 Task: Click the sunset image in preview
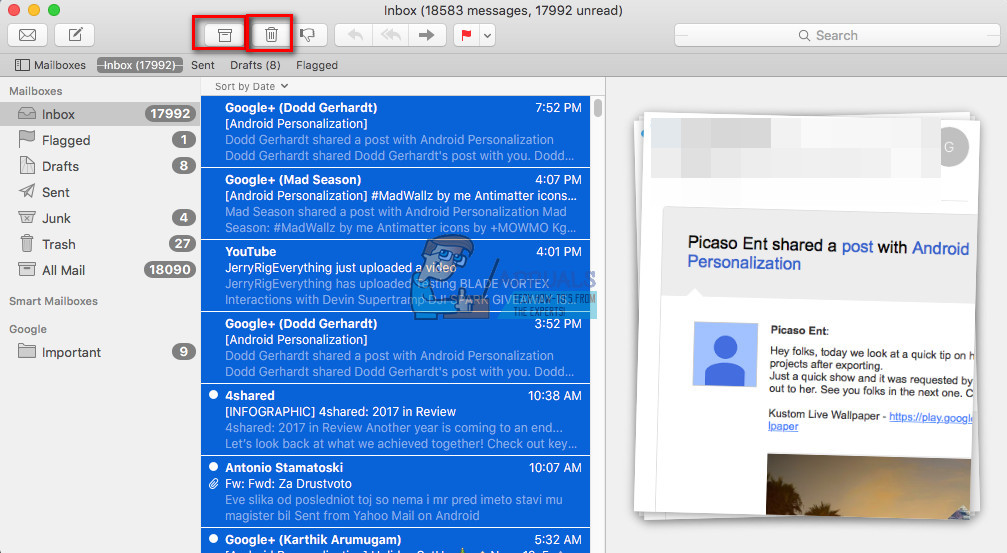coord(869,485)
